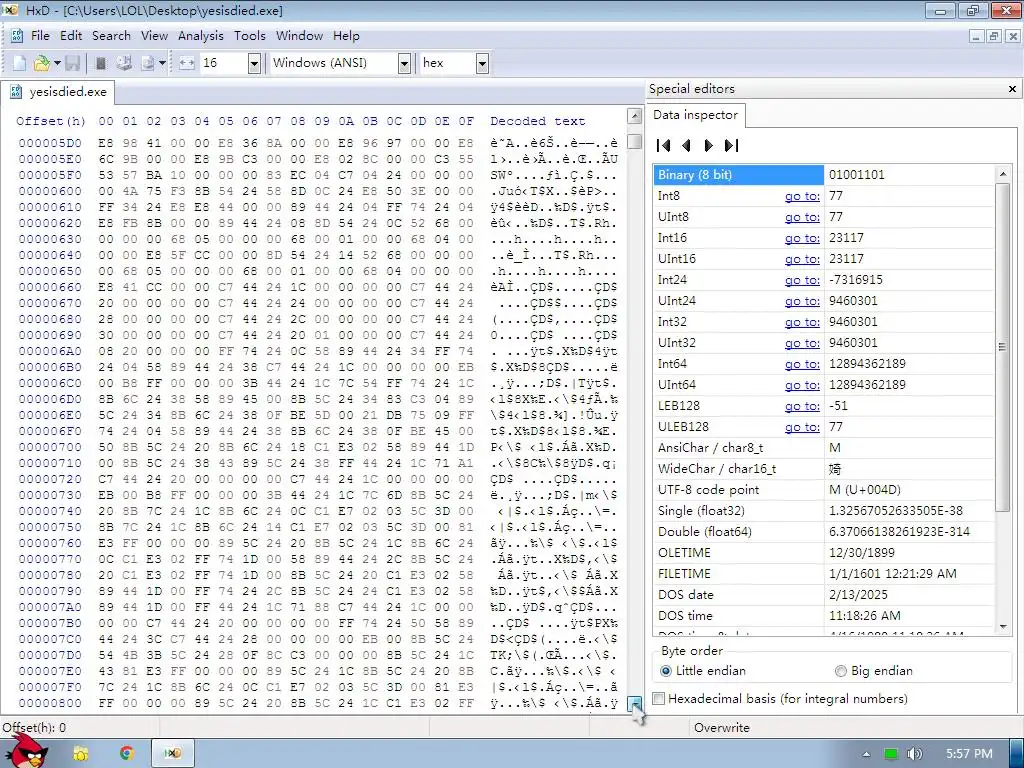Image resolution: width=1024 pixels, height=768 pixels.
Task: Open the Search menu
Action: click(x=111, y=36)
